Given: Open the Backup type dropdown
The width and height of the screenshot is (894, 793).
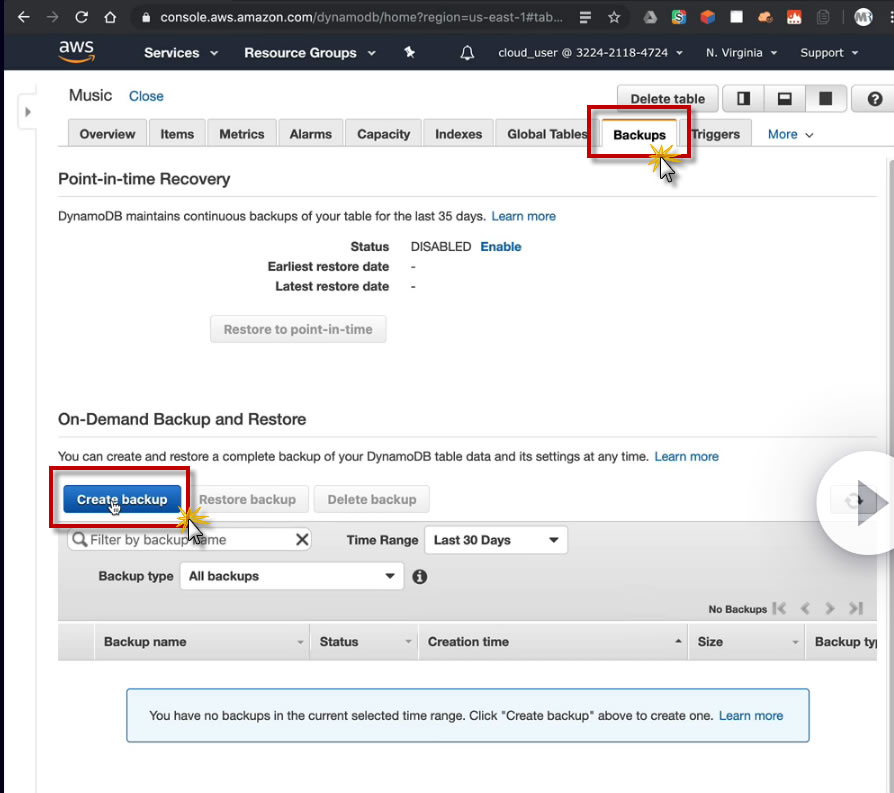Looking at the screenshot, I should tap(291, 576).
